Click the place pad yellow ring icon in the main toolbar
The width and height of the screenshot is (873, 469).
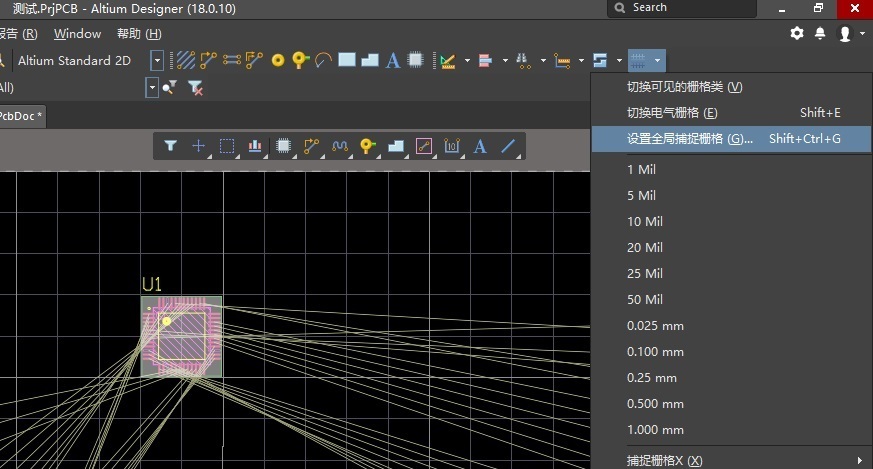pyautogui.click(x=278, y=61)
